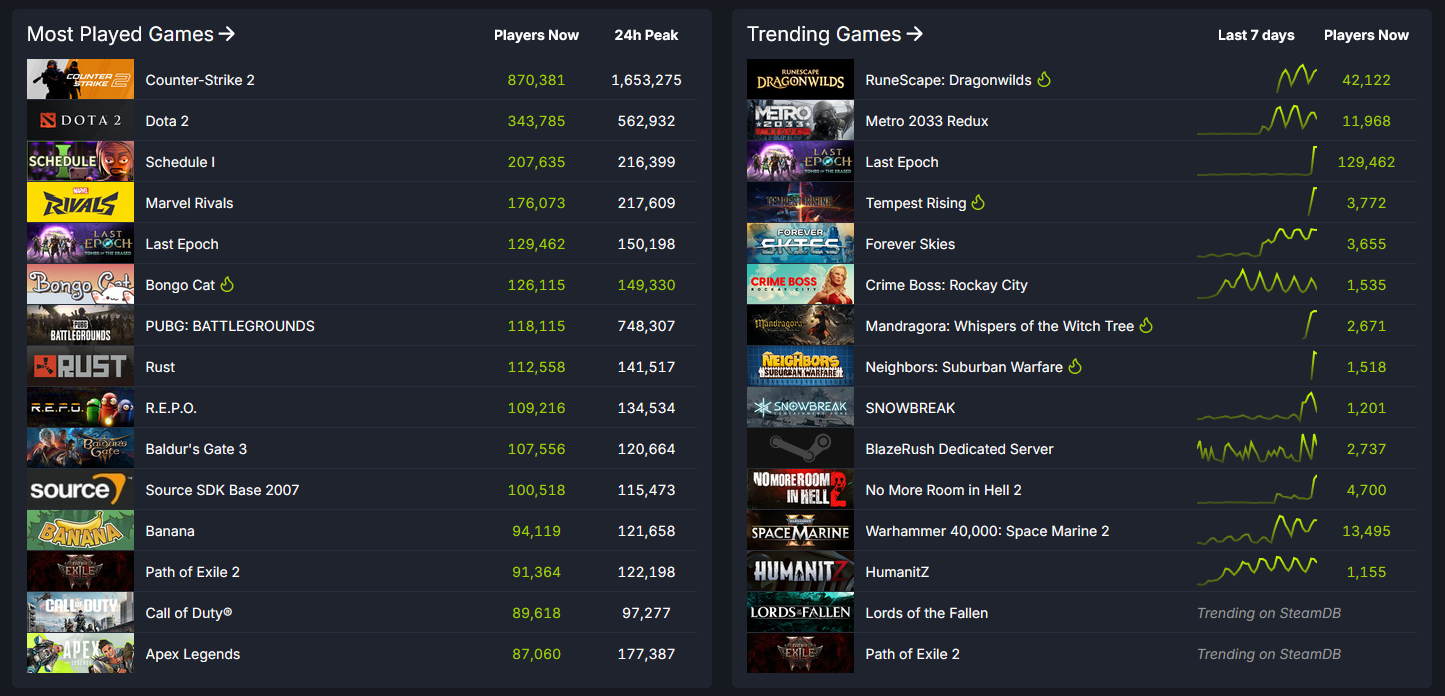1445x696 pixels.
Task: Open PUBG: BATTLEGROUNDS thumbnail image
Action: click(80, 326)
